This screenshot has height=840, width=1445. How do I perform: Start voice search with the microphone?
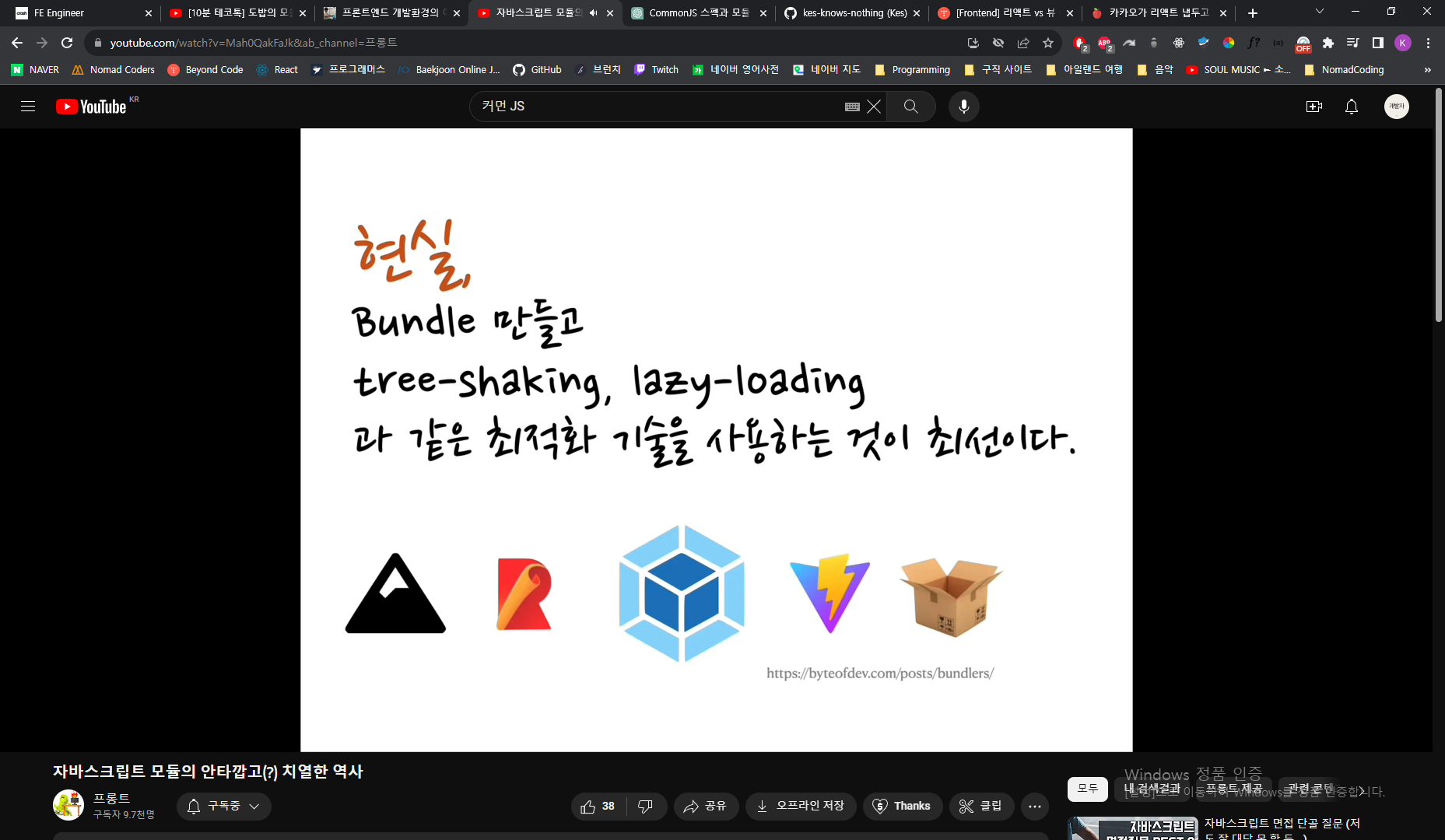(964, 107)
